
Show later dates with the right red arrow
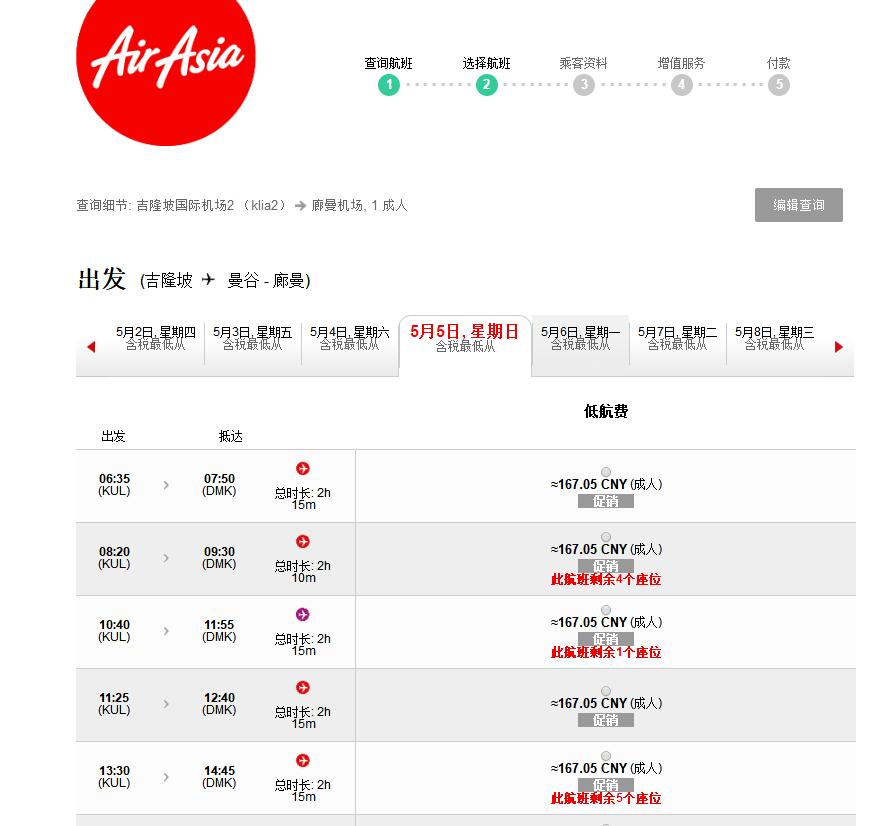click(838, 347)
